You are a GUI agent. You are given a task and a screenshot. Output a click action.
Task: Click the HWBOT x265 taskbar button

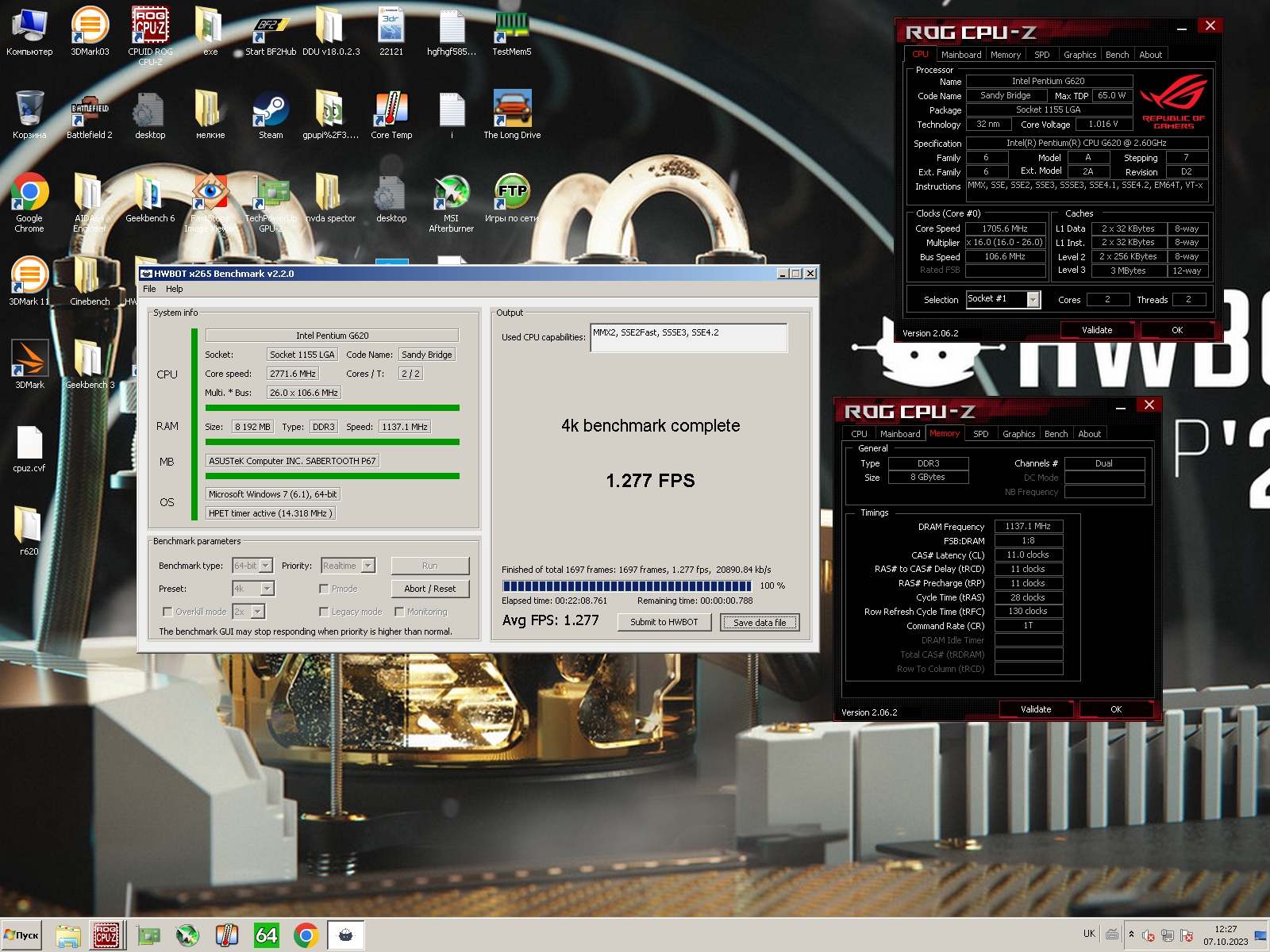pos(345,936)
